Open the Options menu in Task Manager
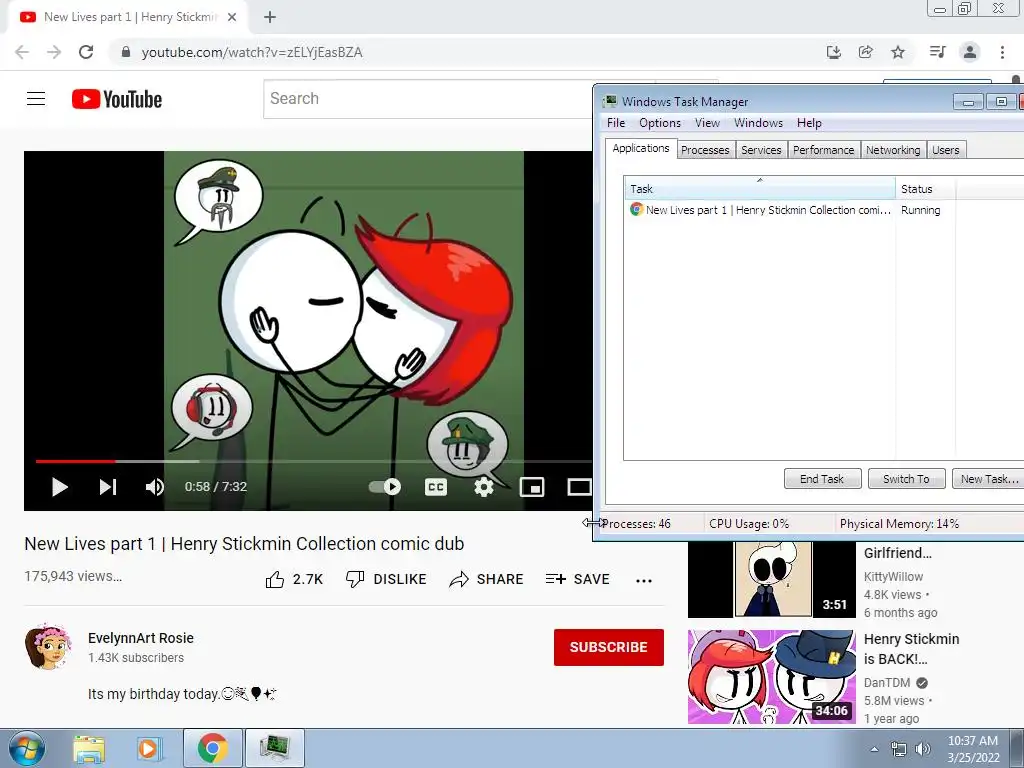 pyautogui.click(x=660, y=123)
